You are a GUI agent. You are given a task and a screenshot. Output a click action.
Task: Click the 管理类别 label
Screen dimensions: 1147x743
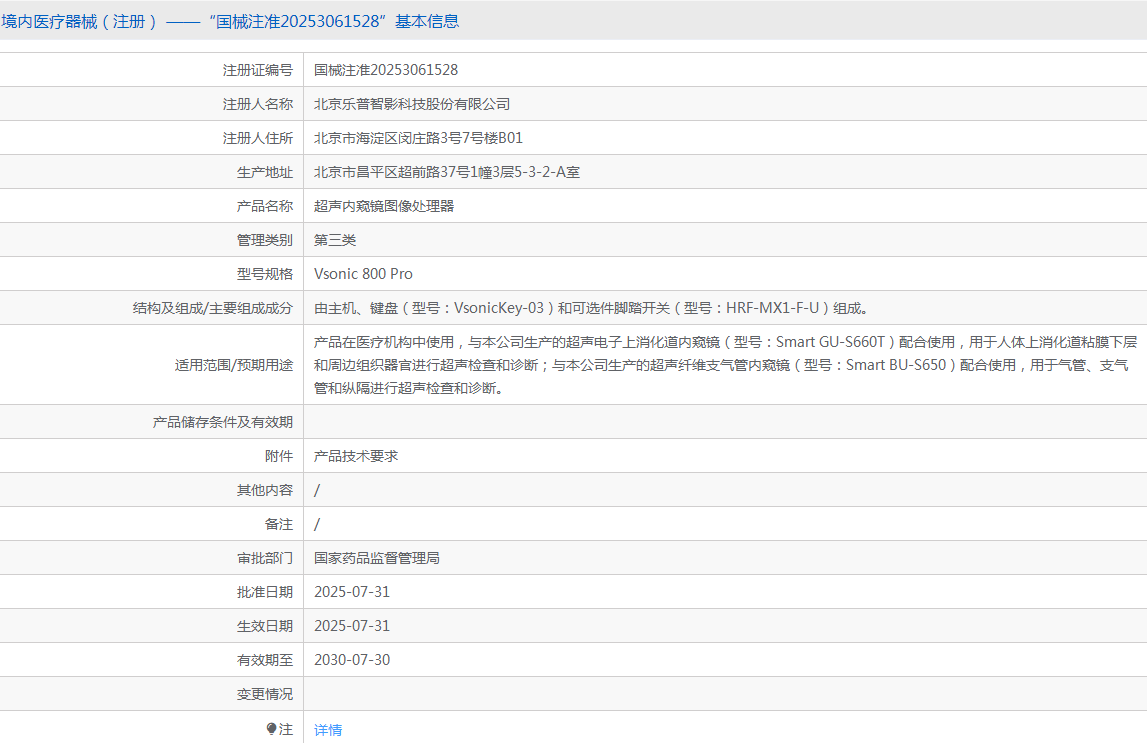[265, 240]
